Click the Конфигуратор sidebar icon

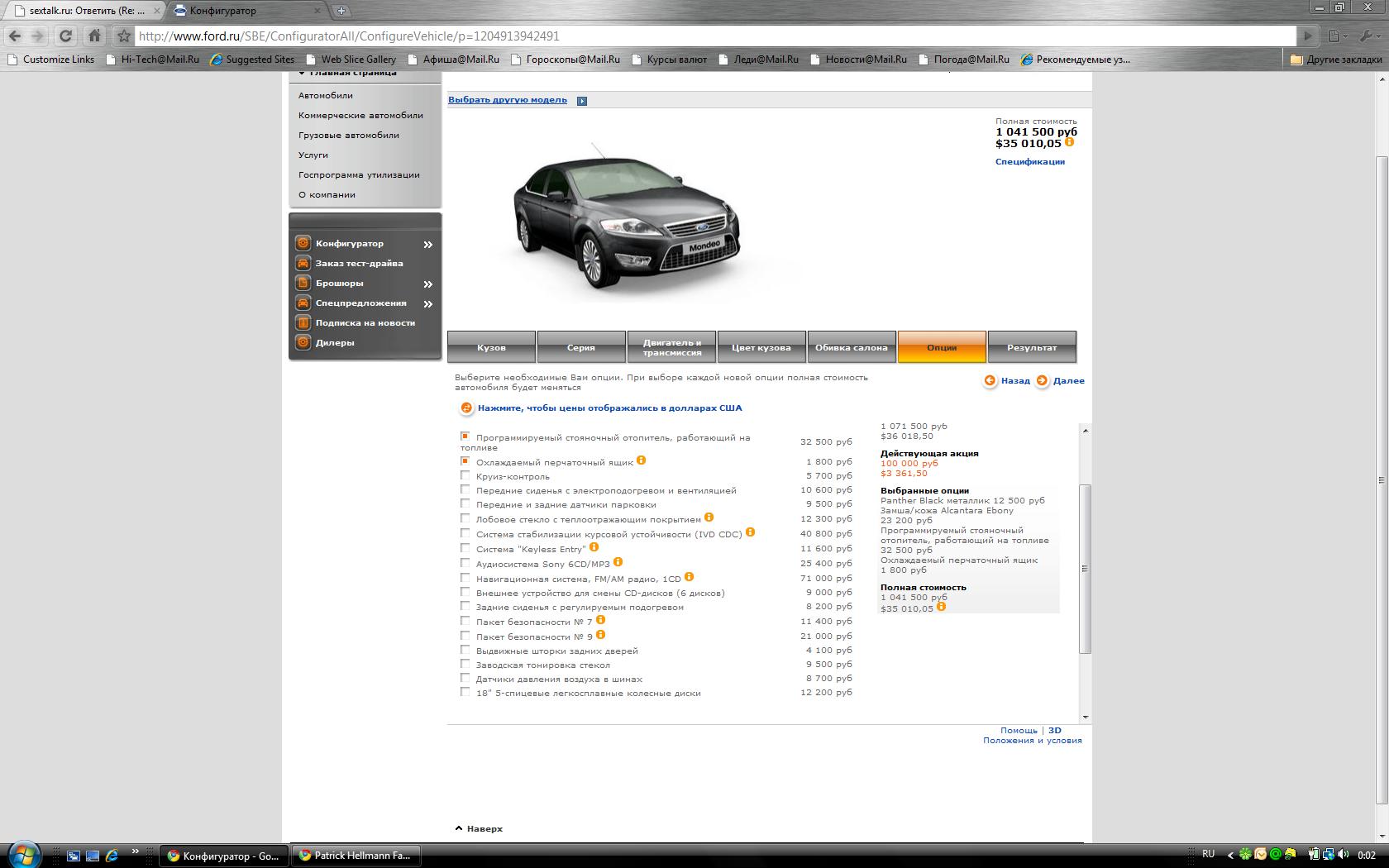[303, 243]
